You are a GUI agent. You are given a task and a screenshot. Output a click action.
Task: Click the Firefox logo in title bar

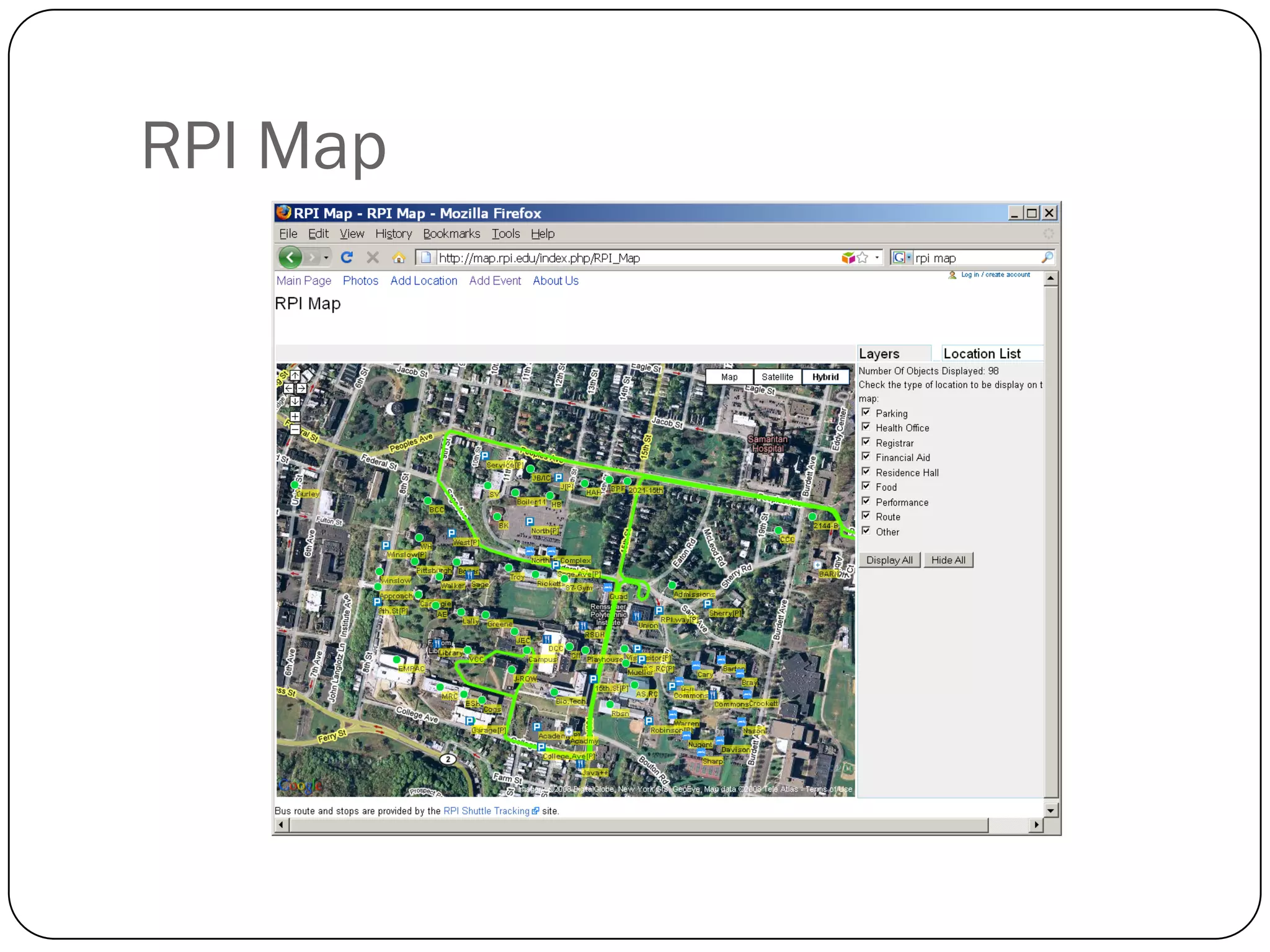284,213
